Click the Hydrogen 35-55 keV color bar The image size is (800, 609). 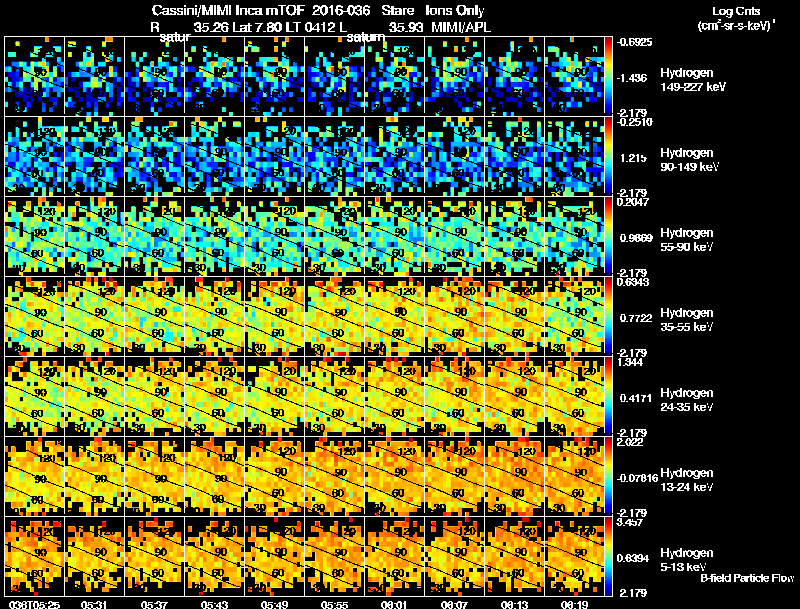click(x=608, y=316)
